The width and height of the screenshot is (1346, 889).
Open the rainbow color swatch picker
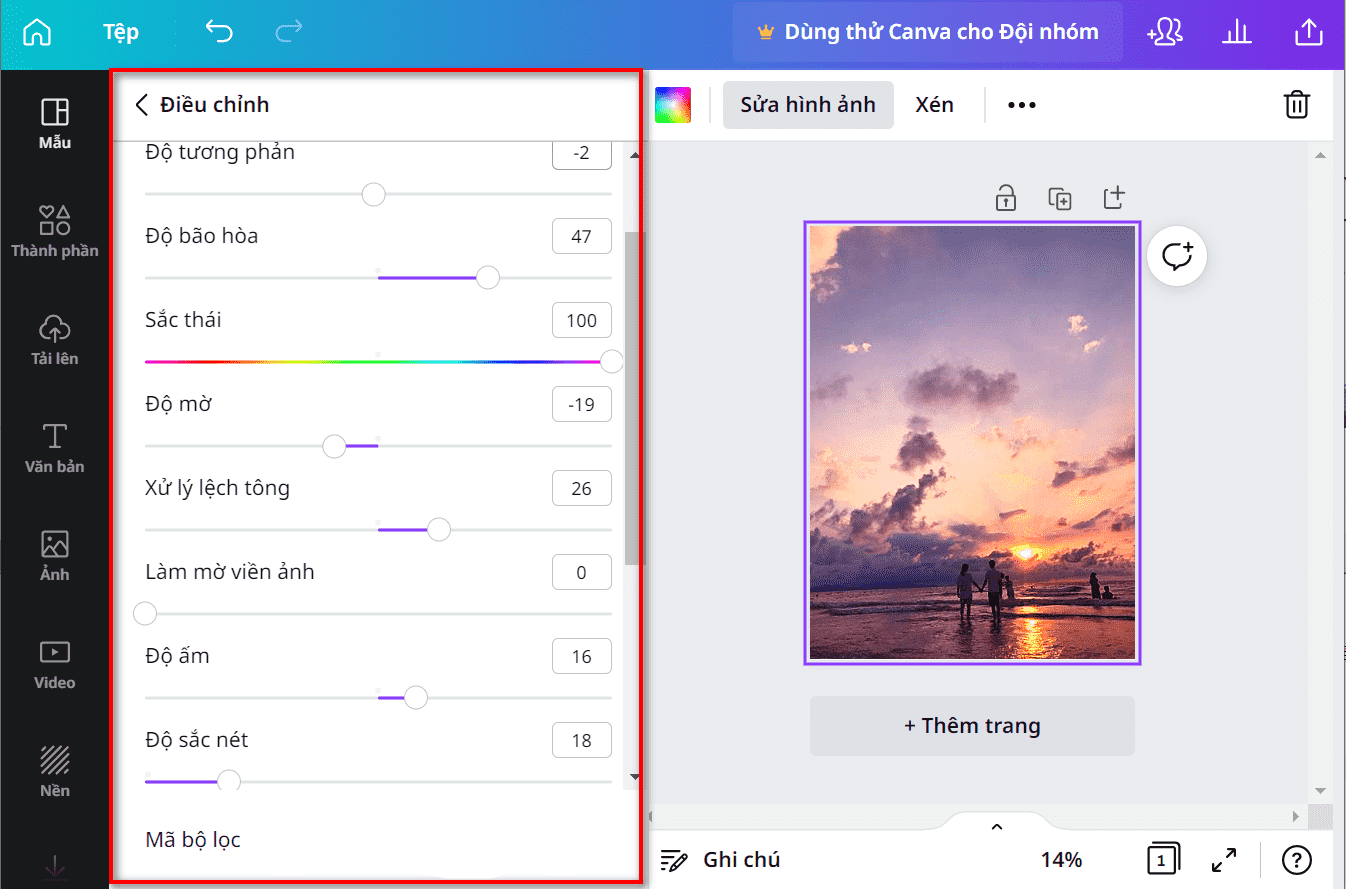(x=673, y=105)
